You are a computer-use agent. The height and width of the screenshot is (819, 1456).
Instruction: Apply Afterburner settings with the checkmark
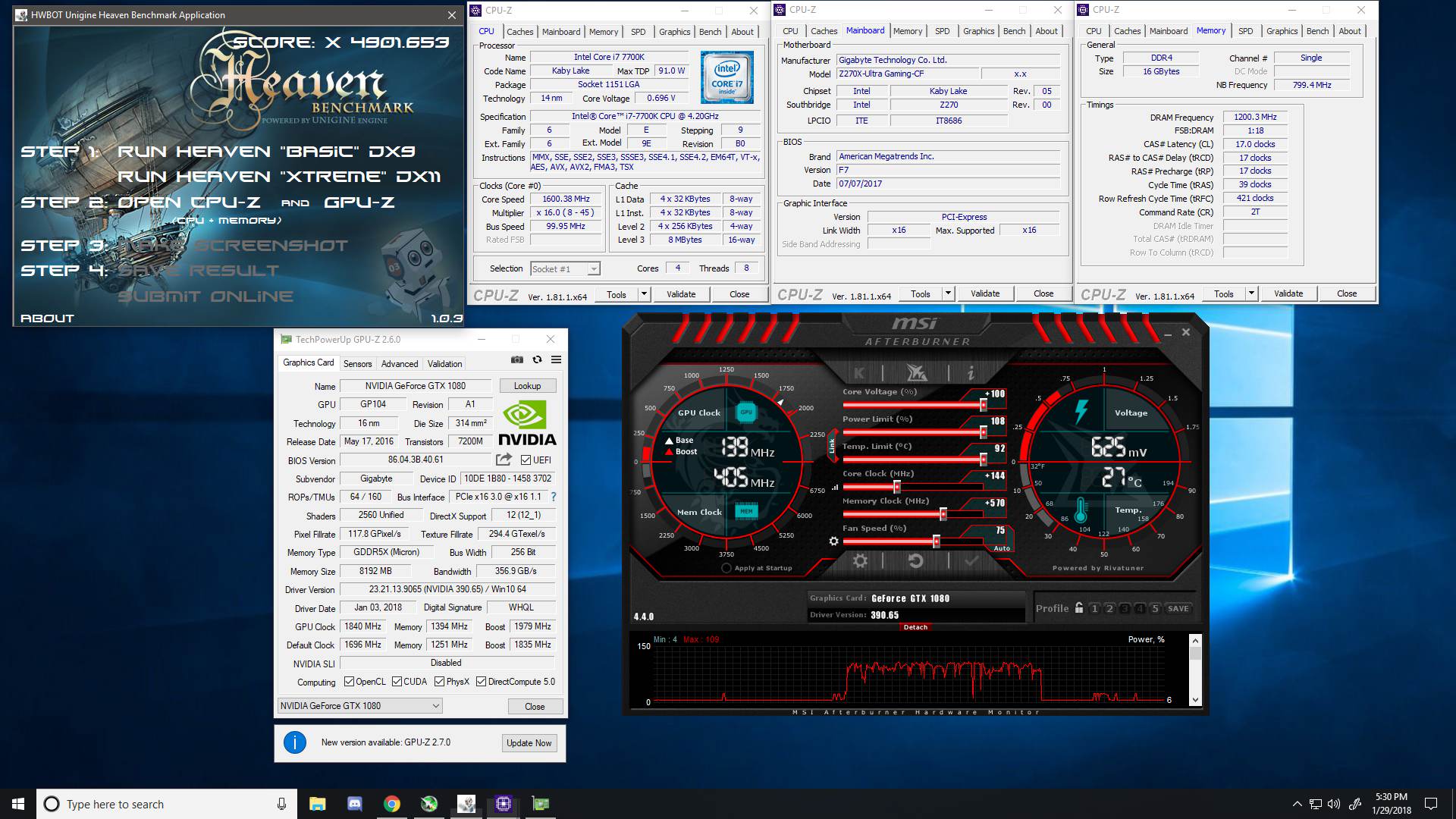(971, 560)
